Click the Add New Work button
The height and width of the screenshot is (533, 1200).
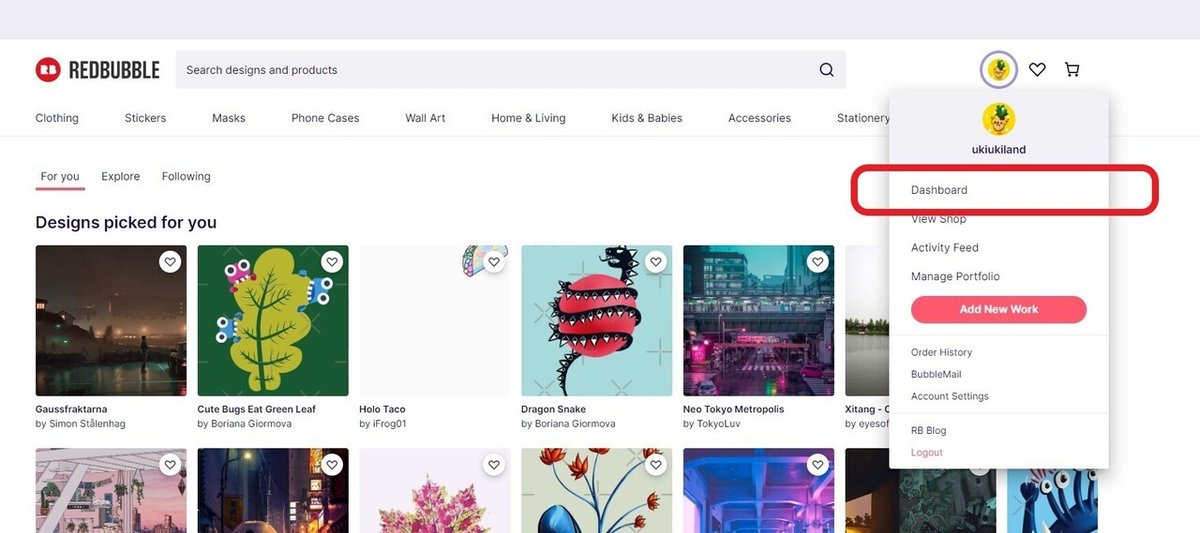(998, 309)
